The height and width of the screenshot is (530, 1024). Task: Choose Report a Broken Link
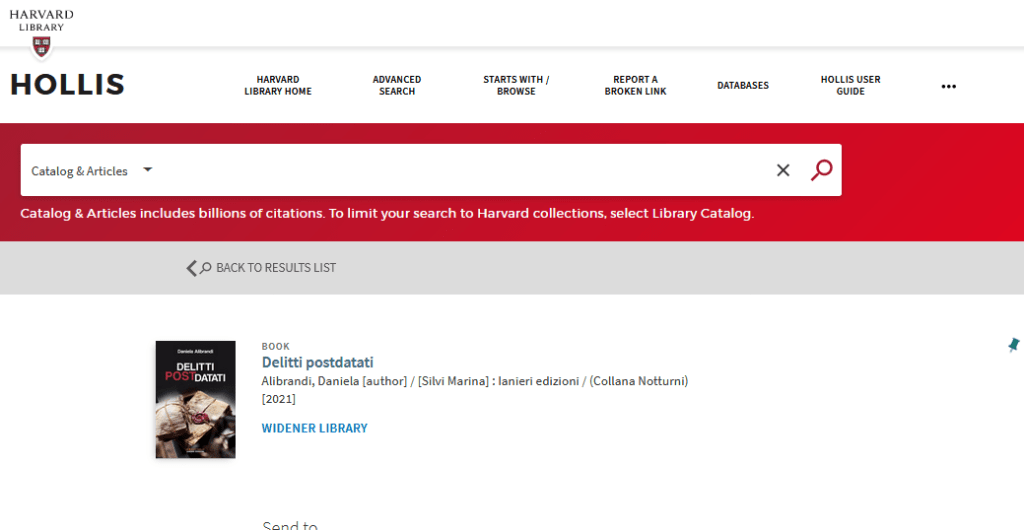point(635,86)
